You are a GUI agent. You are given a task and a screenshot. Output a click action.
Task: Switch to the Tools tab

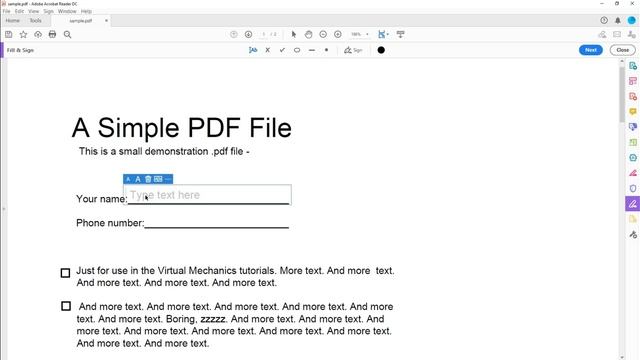36,20
